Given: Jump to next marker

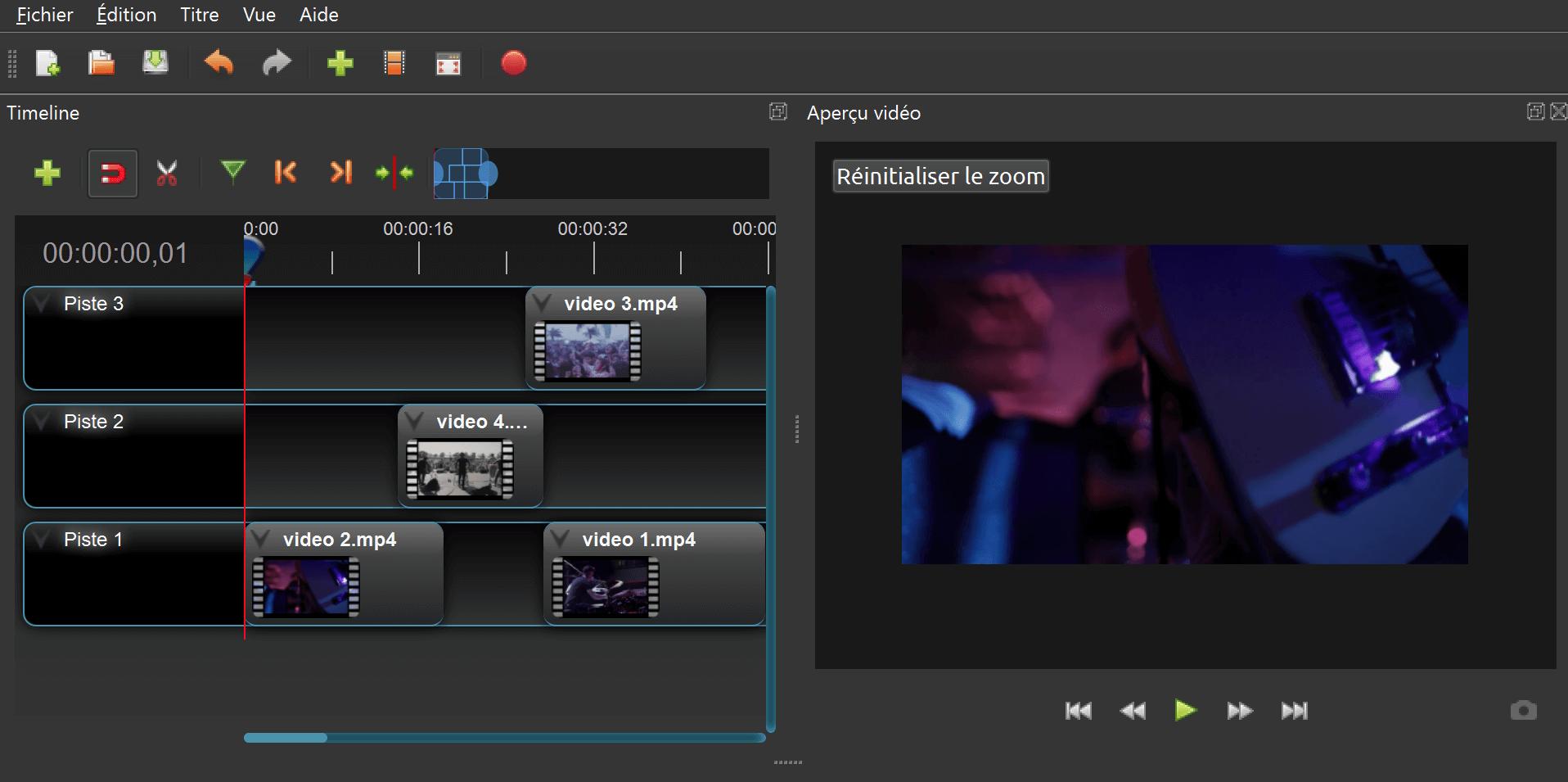Looking at the screenshot, I should (x=340, y=172).
